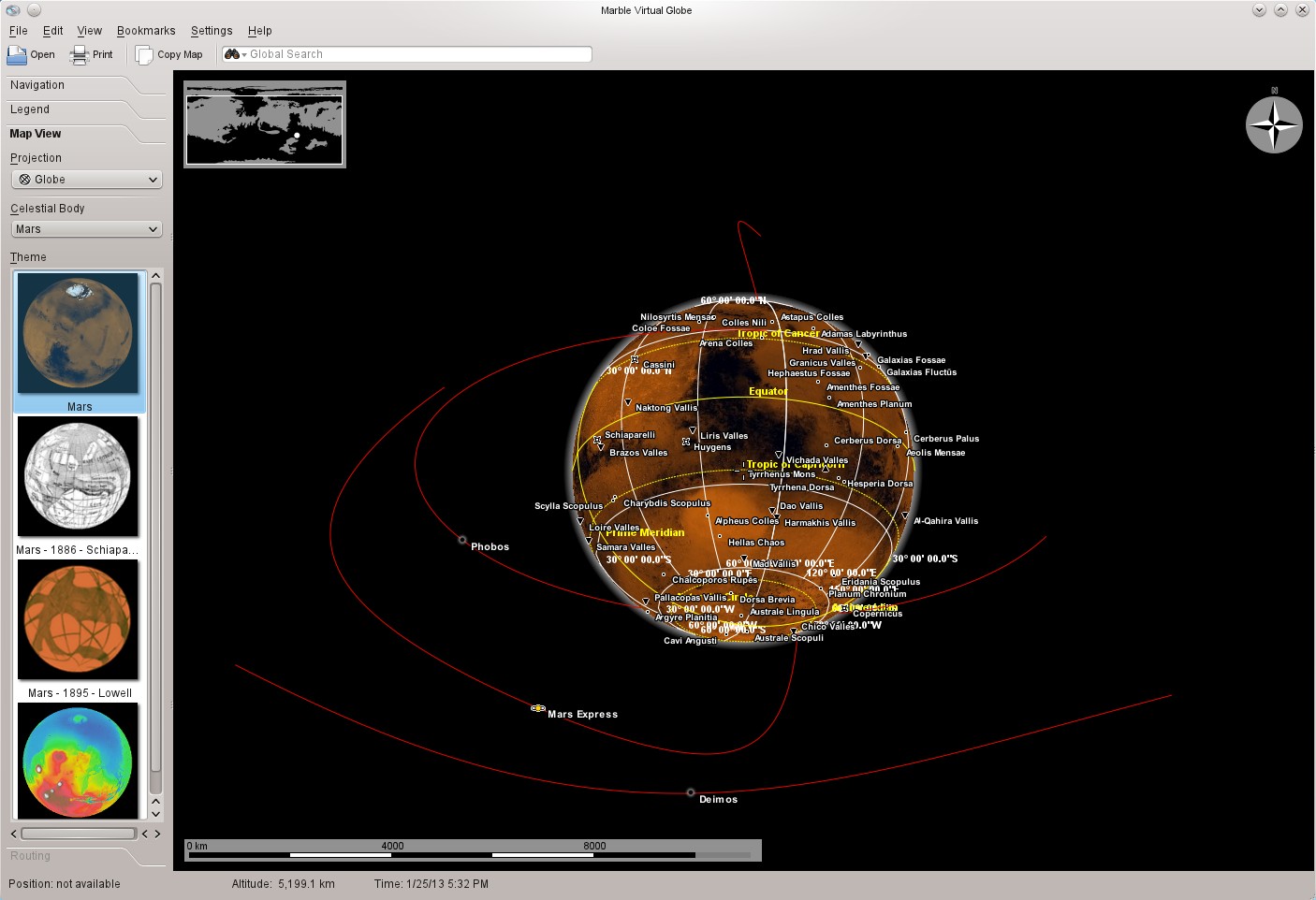Click the Phobos moon marker
Screen dimensions: 1316x900
[x=462, y=540]
